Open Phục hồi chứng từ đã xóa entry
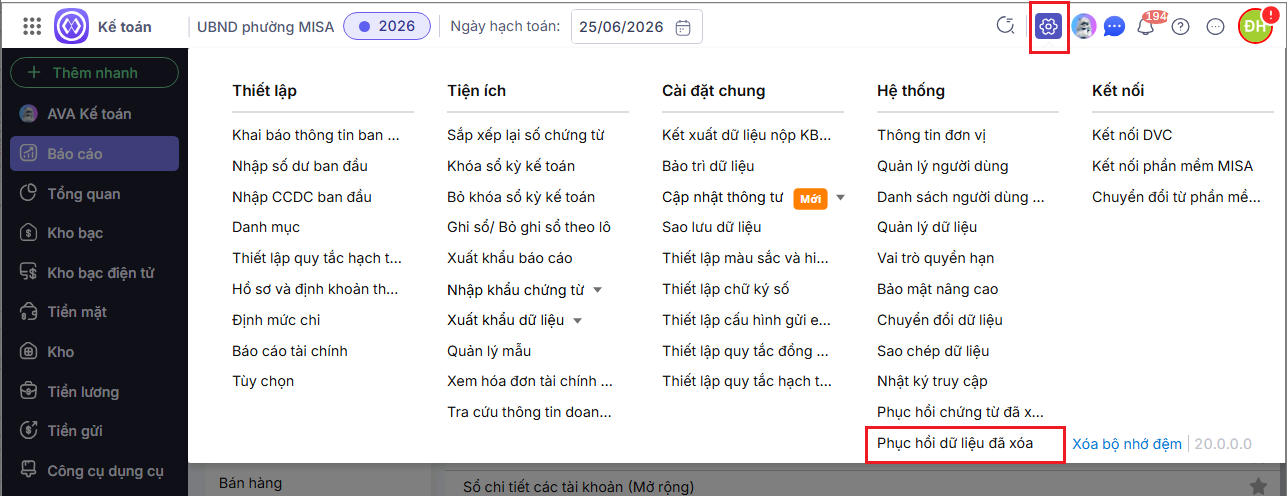1287x496 pixels. click(960, 412)
